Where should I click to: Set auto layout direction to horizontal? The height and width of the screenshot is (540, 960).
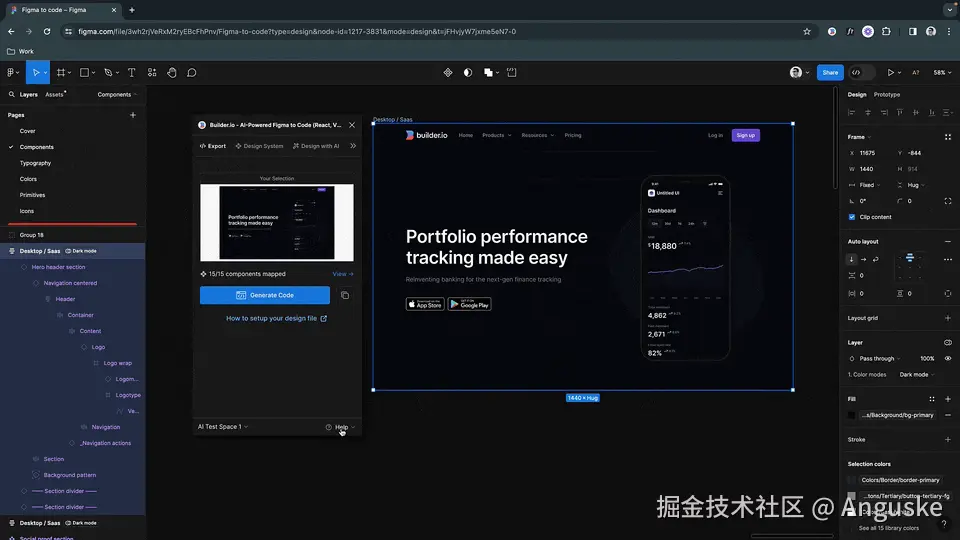click(x=863, y=259)
